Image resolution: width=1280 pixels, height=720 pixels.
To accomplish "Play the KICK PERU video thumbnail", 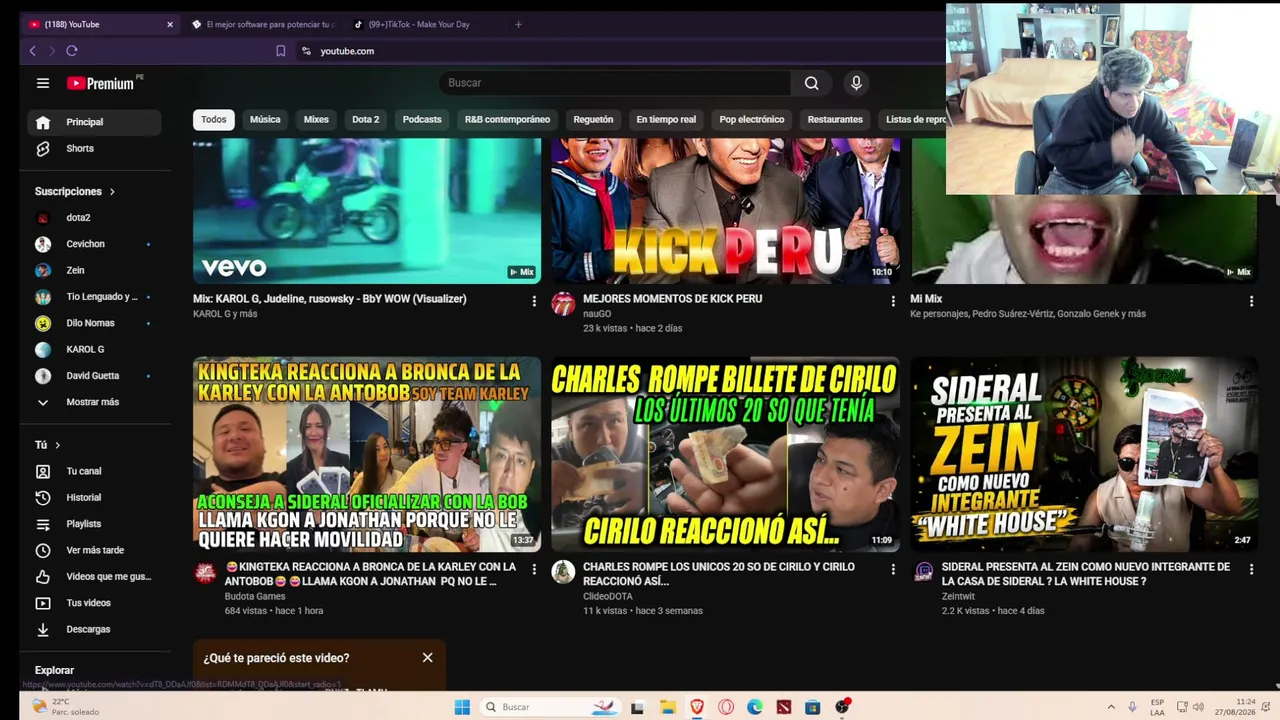I will coord(725,211).
